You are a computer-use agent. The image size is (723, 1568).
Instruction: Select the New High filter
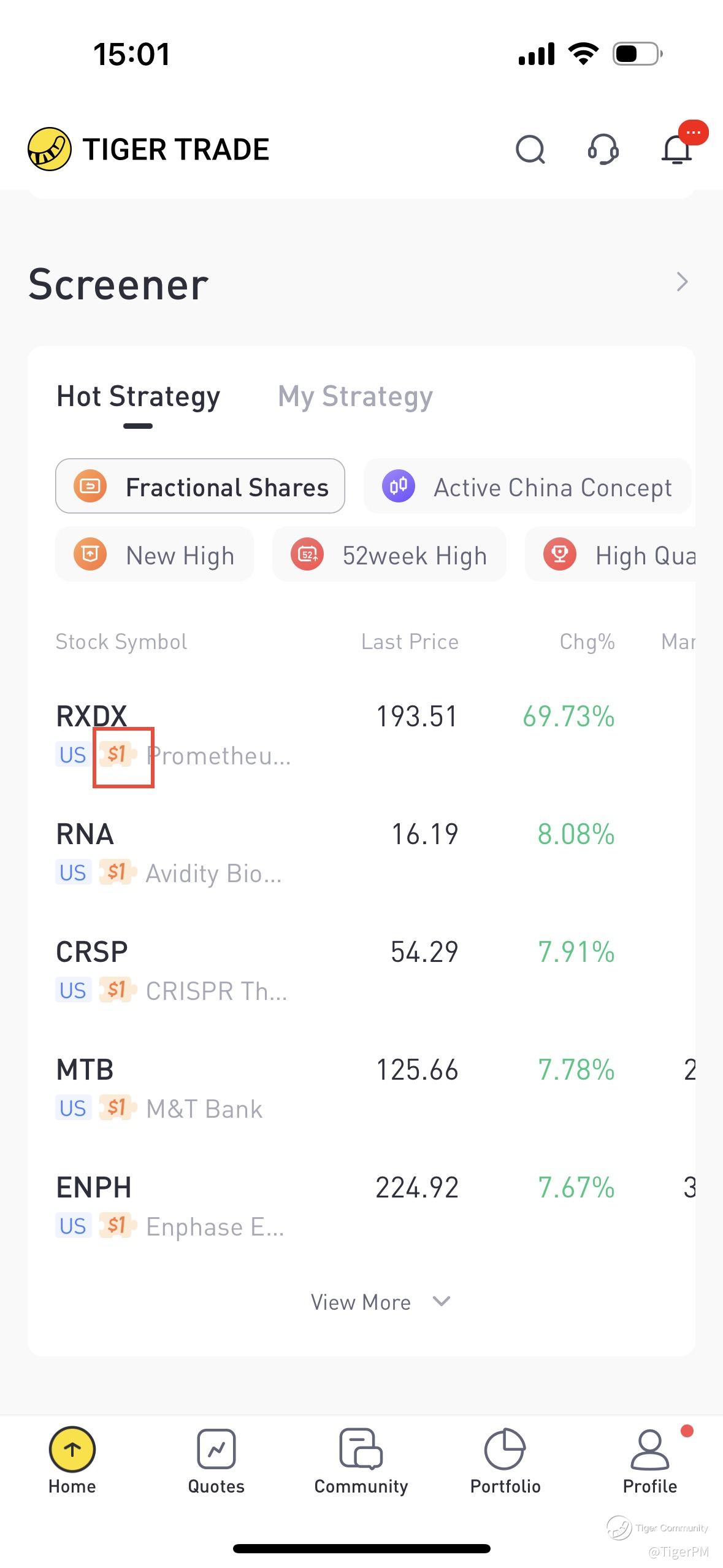coord(155,555)
